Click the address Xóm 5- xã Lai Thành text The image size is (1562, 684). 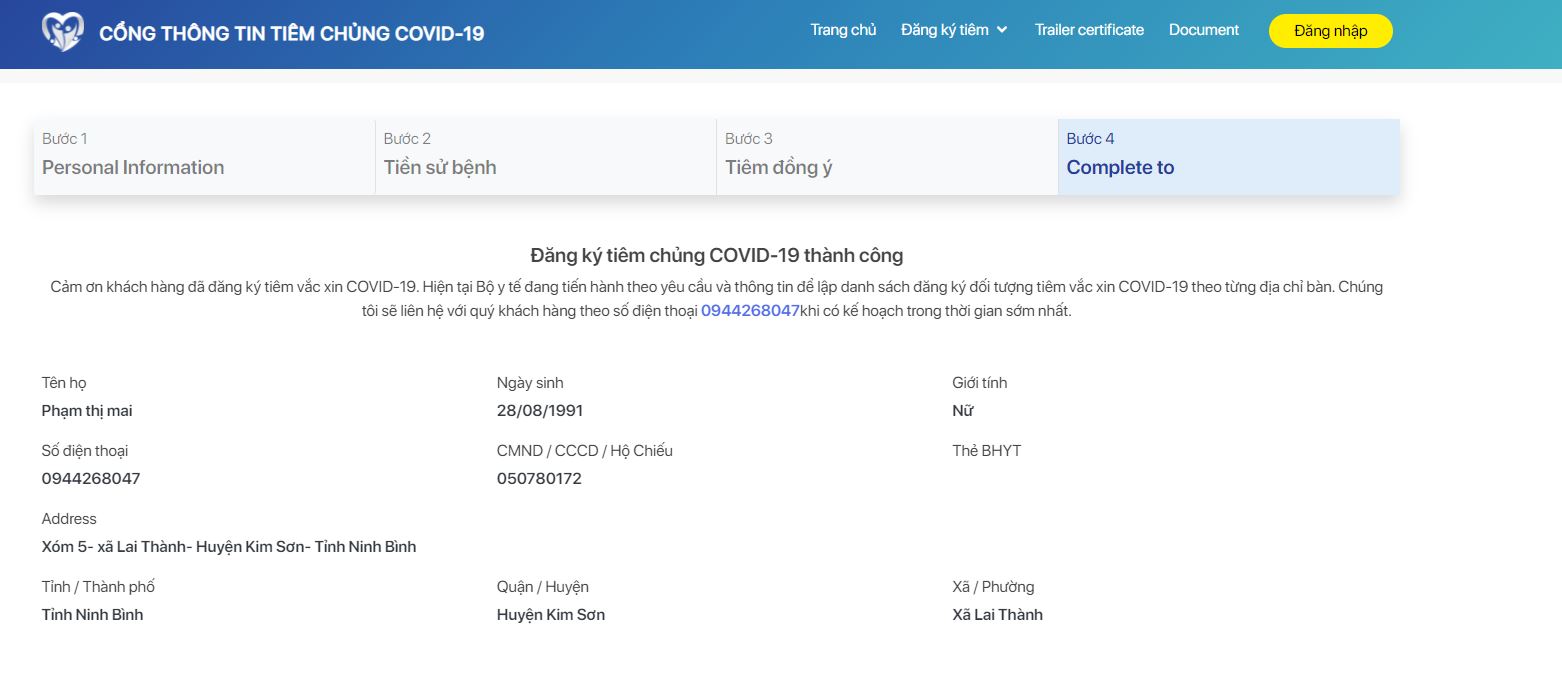pos(228,547)
